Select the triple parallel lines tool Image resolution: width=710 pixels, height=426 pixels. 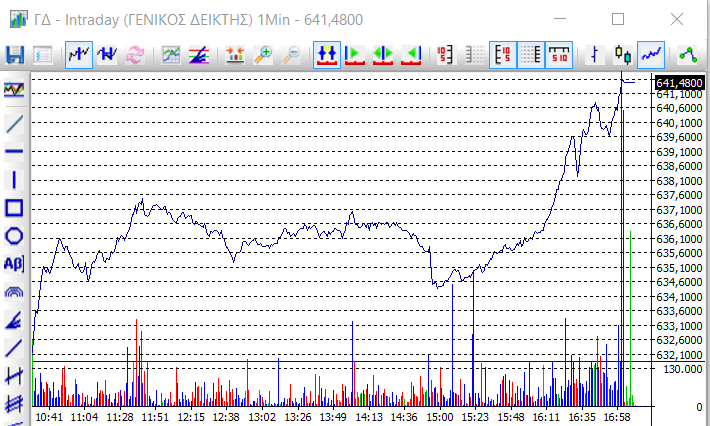[x=14, y=403]
